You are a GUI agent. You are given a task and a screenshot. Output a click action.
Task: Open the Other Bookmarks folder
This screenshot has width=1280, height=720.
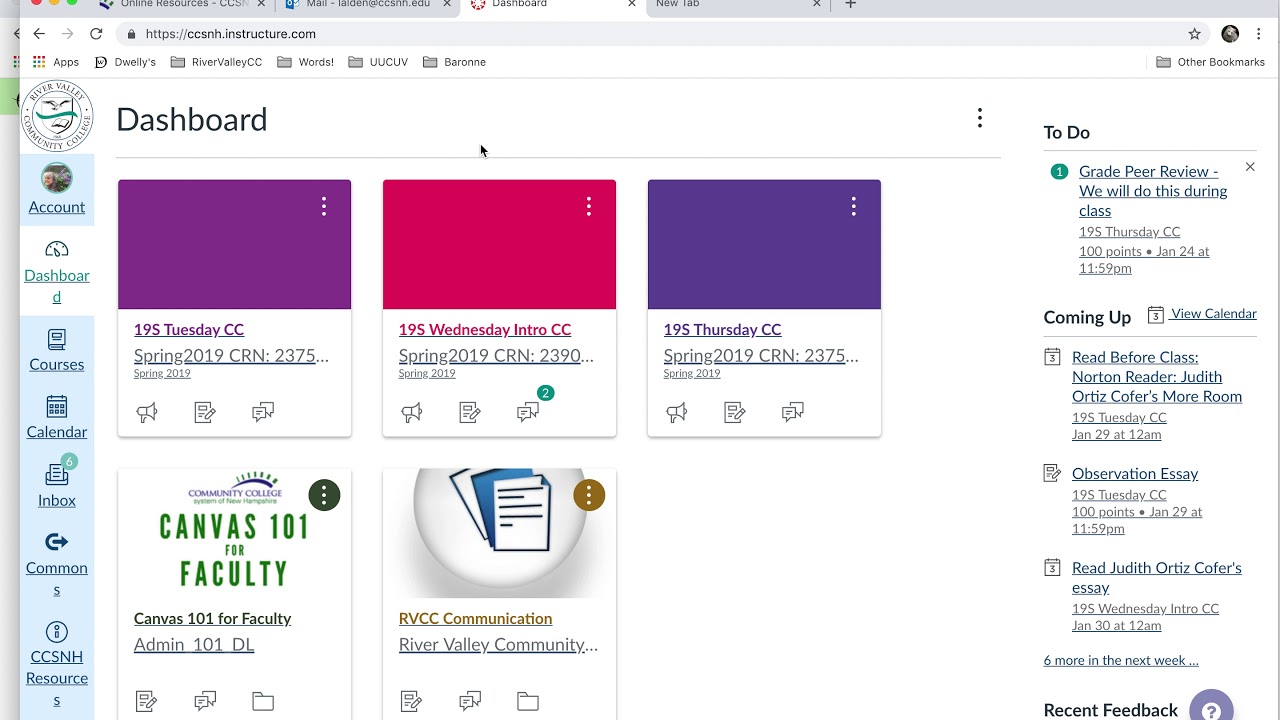1210,62
